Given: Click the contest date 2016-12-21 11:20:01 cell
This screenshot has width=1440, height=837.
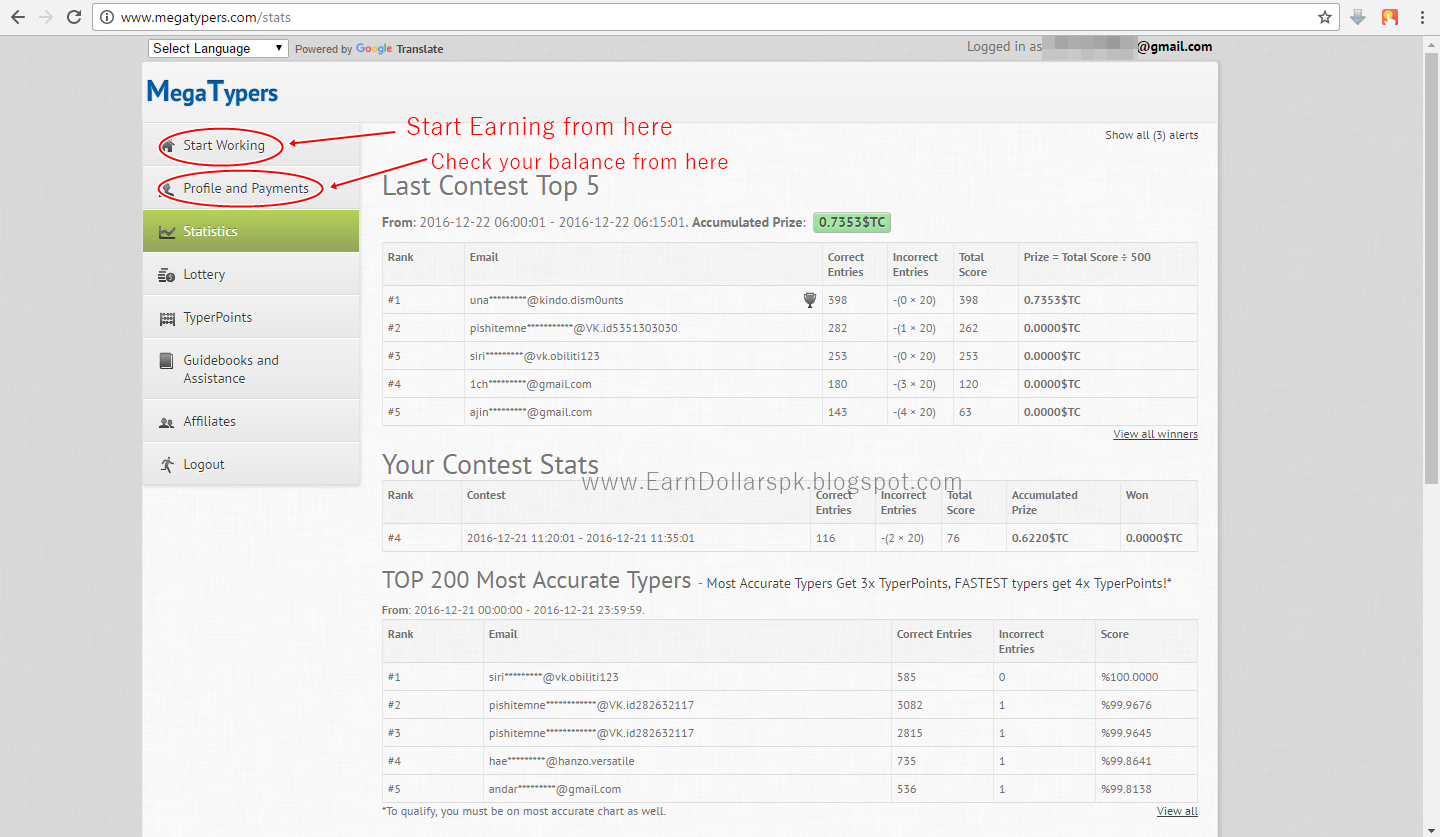Looking at the screenshot, I should (x=580, y=538).
